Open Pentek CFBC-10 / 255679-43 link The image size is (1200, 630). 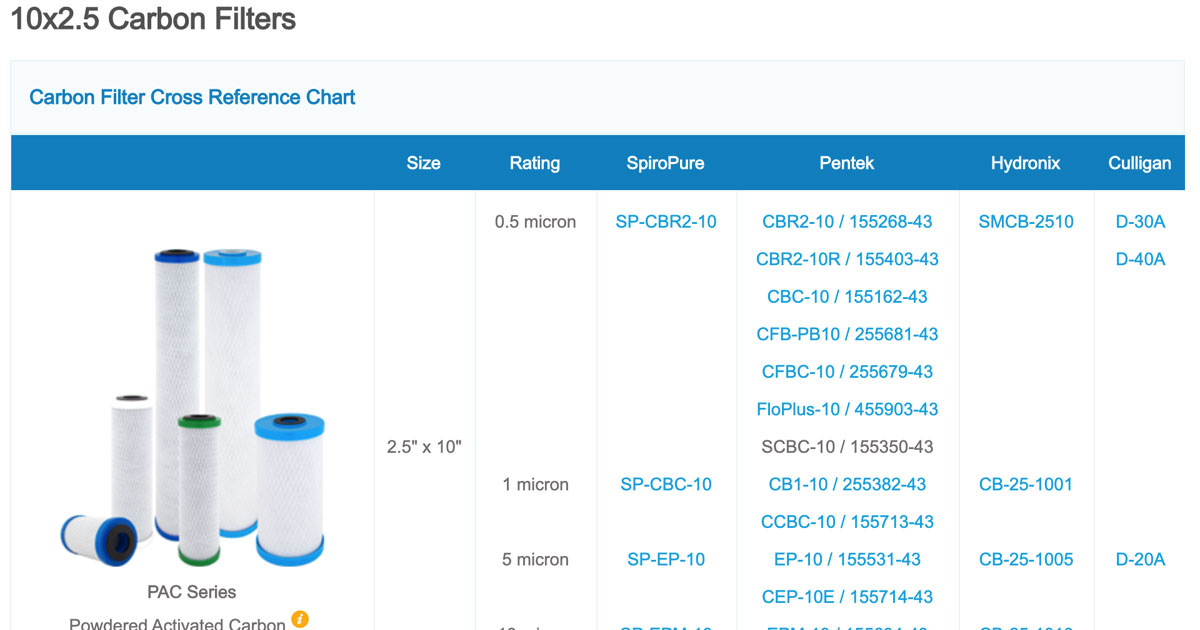[x=847, y=372]
